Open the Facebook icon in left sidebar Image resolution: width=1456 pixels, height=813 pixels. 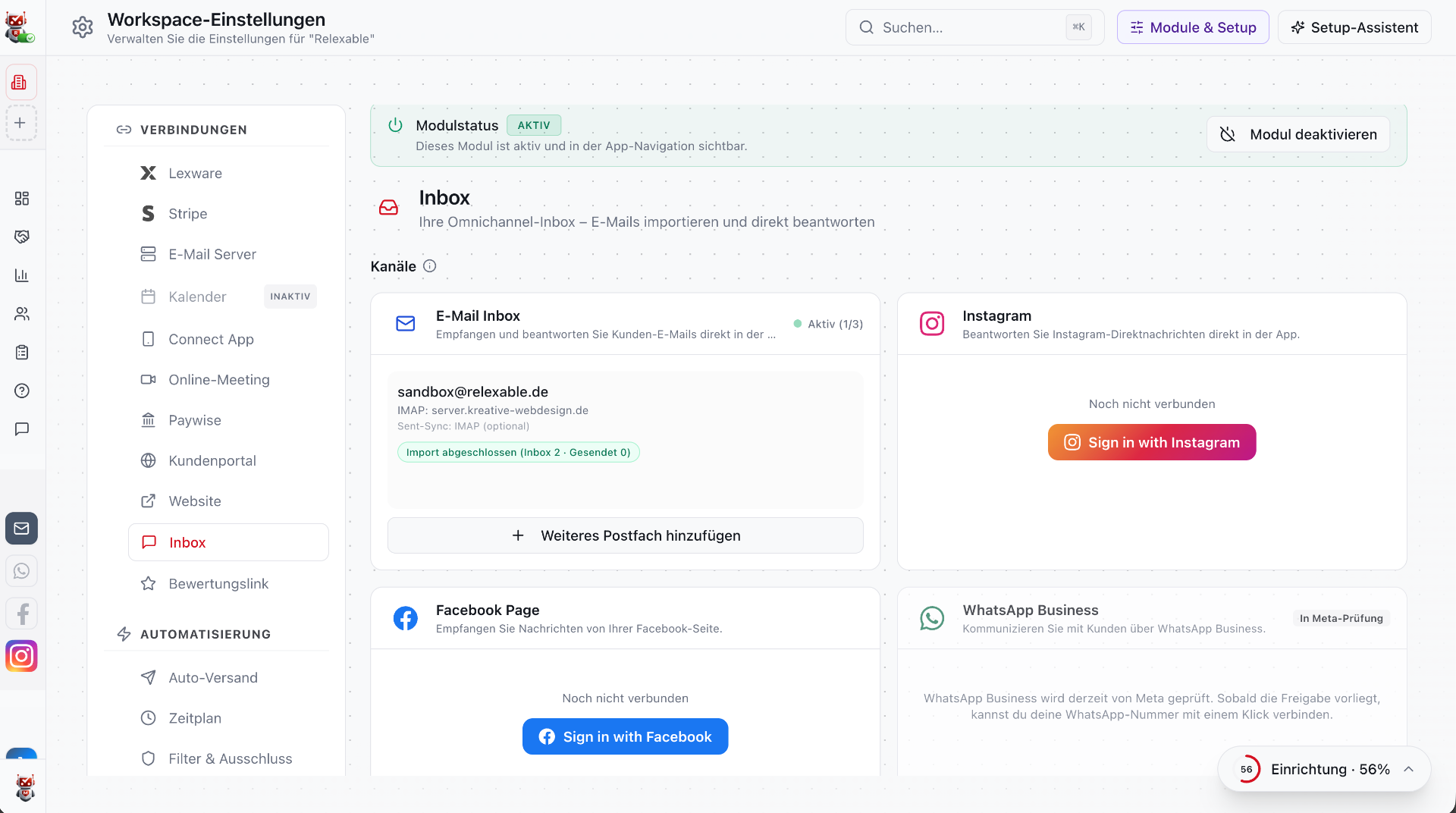coord(21,614)
